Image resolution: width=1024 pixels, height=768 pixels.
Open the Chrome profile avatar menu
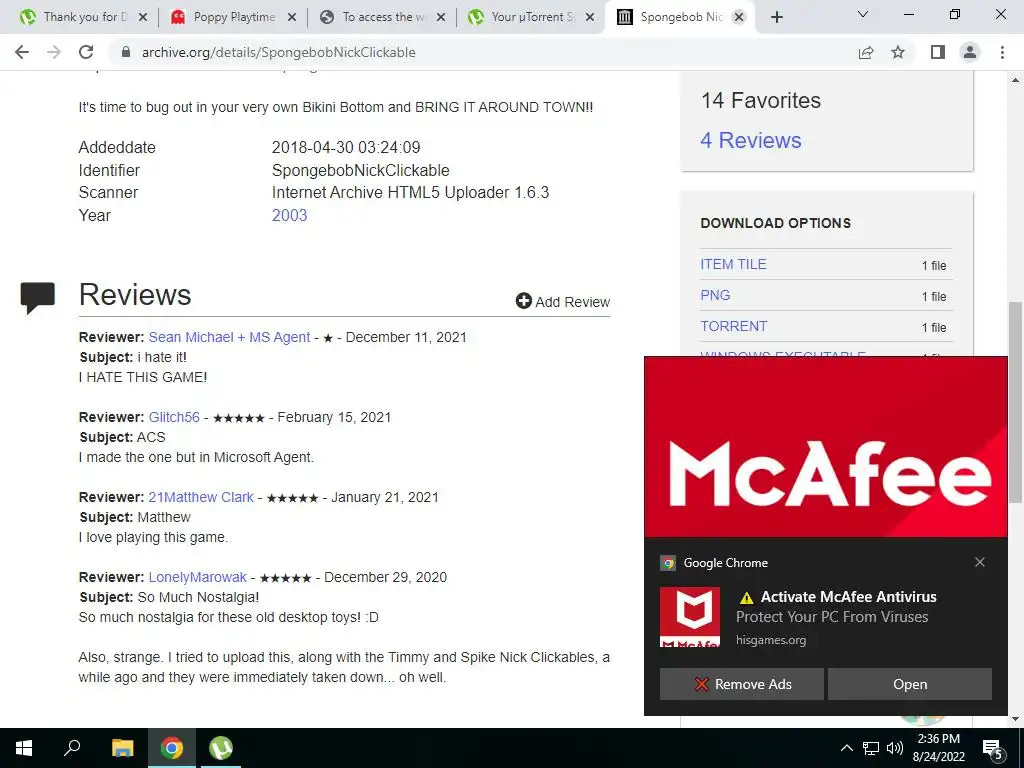coord(970,52)
